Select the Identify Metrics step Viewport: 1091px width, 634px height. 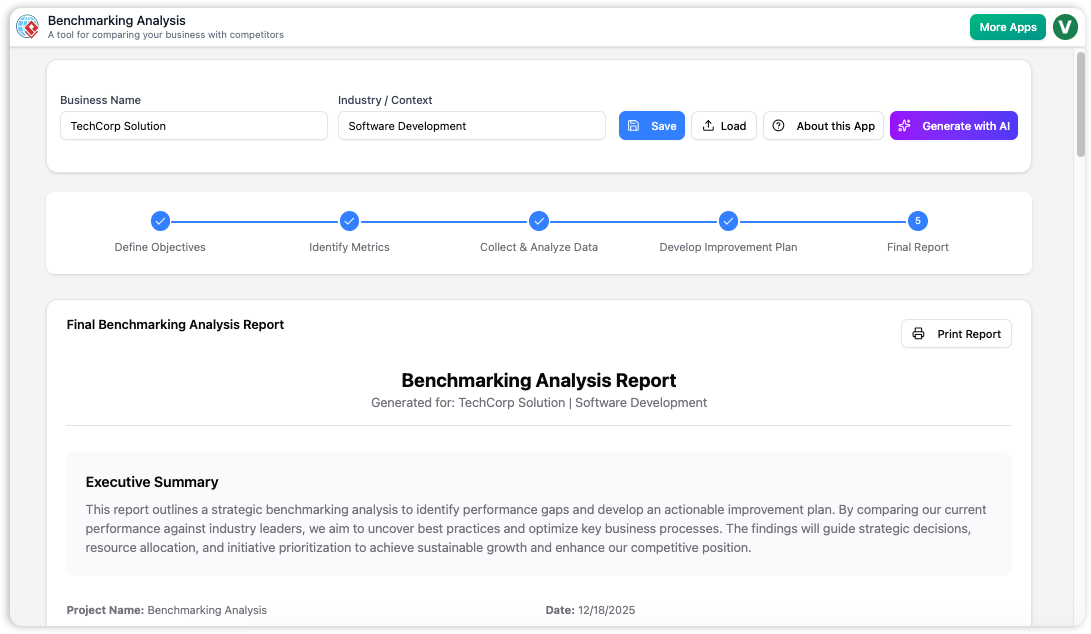click(x=349, y=221)
